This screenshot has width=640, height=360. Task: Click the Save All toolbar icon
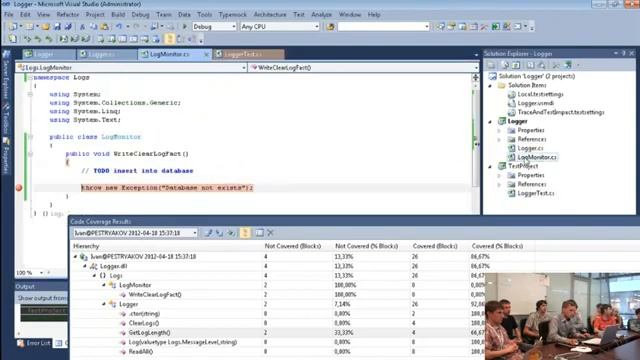click(68, 27)
